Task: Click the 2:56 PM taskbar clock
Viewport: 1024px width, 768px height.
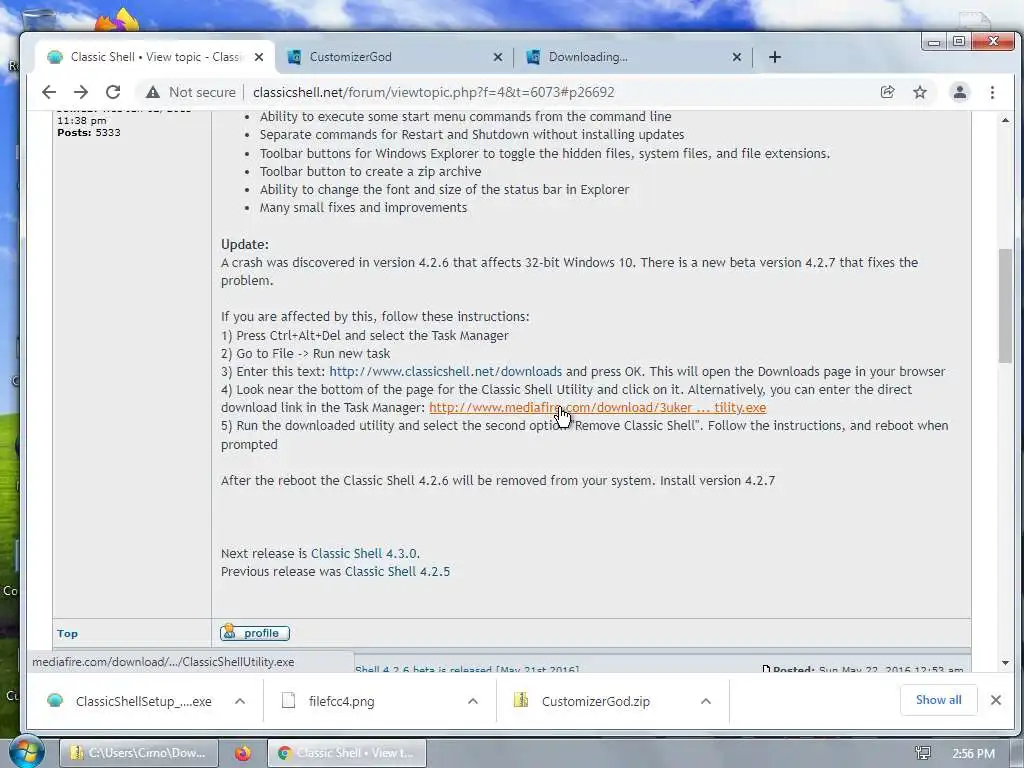Action: pyautogui.click(x=973, y=754)
